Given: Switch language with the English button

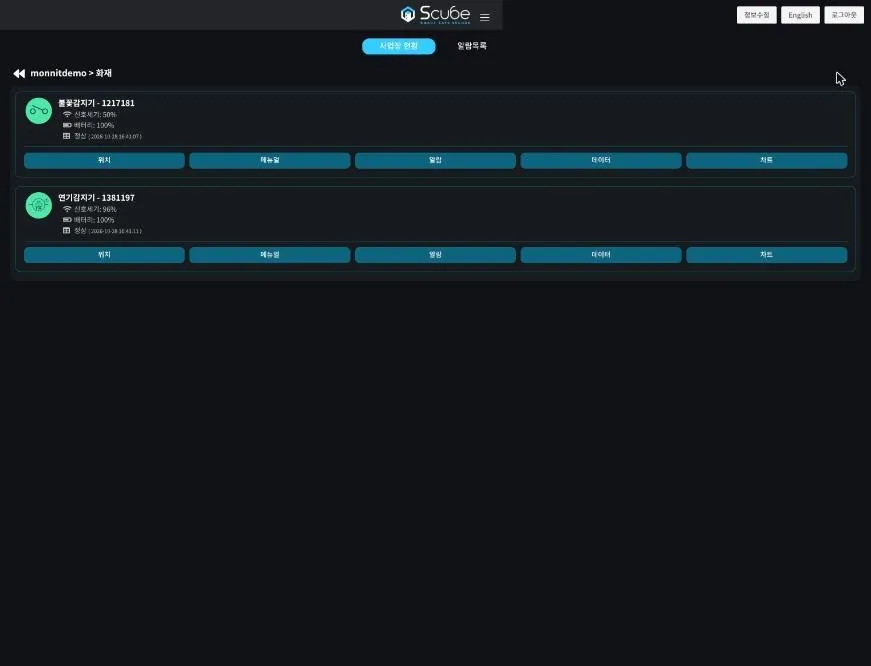Looking at the screenshot, I should click(x=800, y=15).
